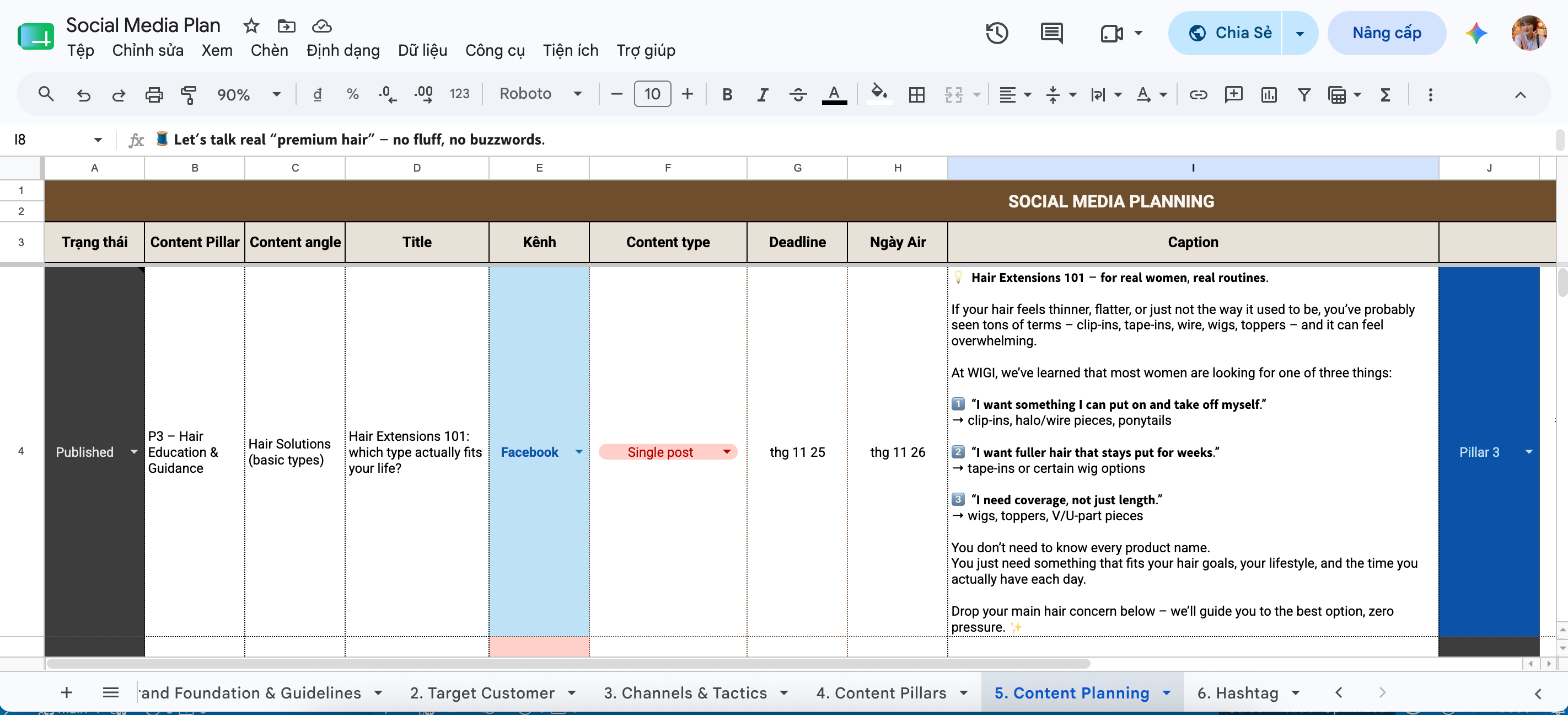
Task: Switch to 4. Content Pillars tab
Action: click(x=881, y=692)
